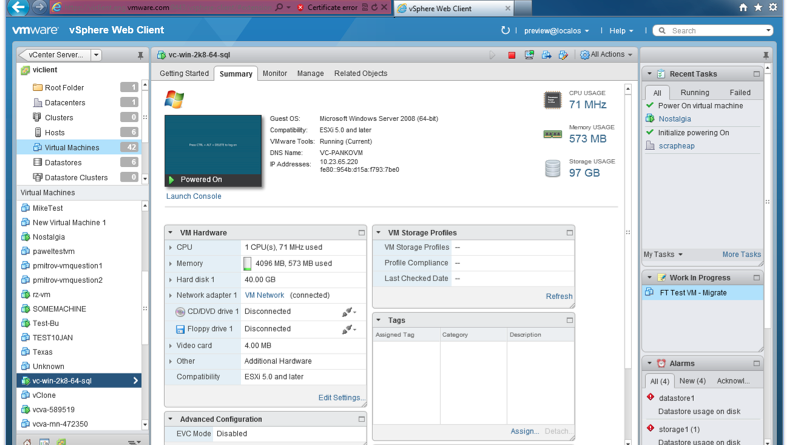This screenshot has width=787, height=445.
Task: Collapse the Tags panel
Action: 378,320
